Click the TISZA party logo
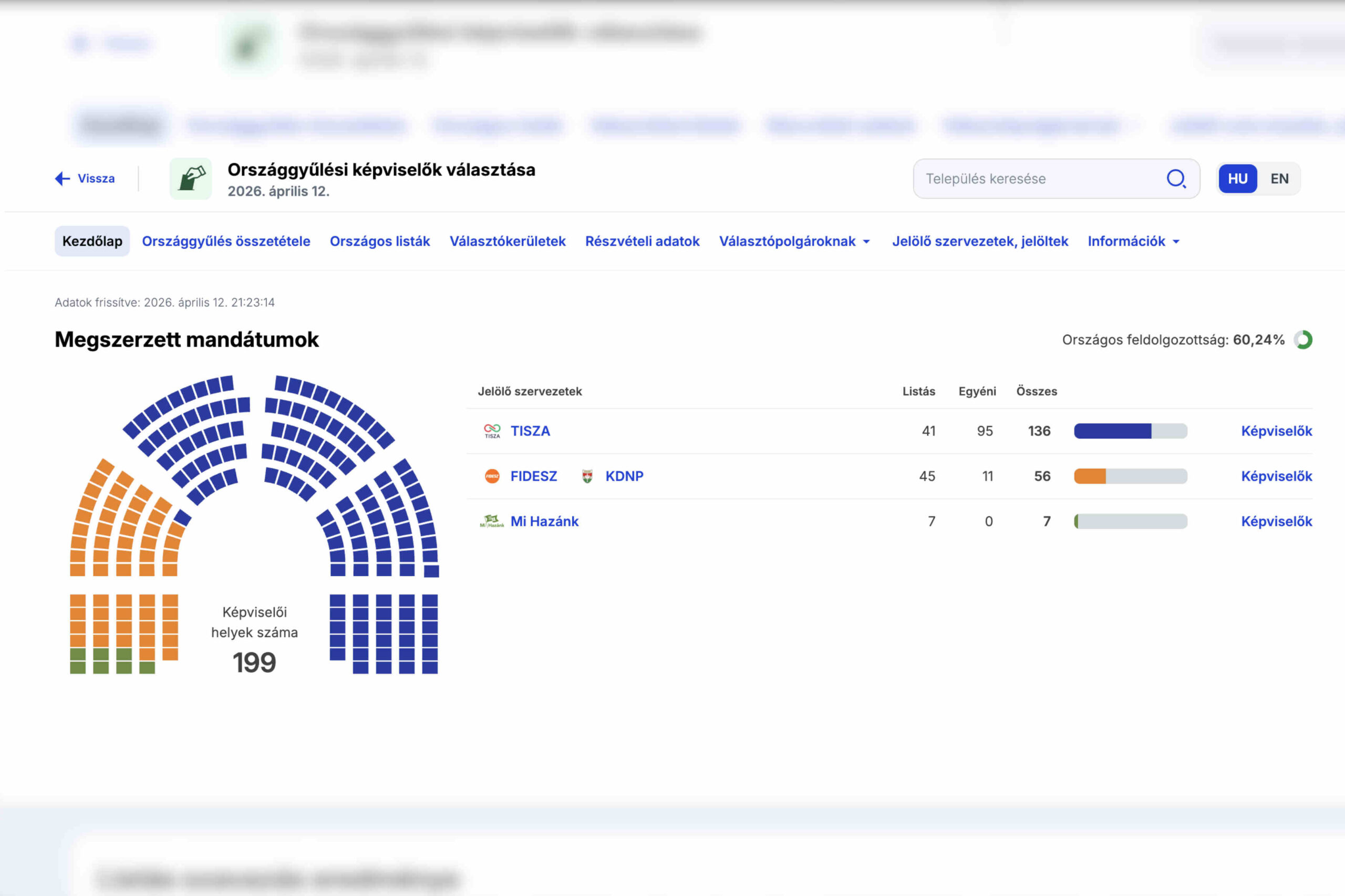The width and height of the screenshot is (1345, 896). 492,431
